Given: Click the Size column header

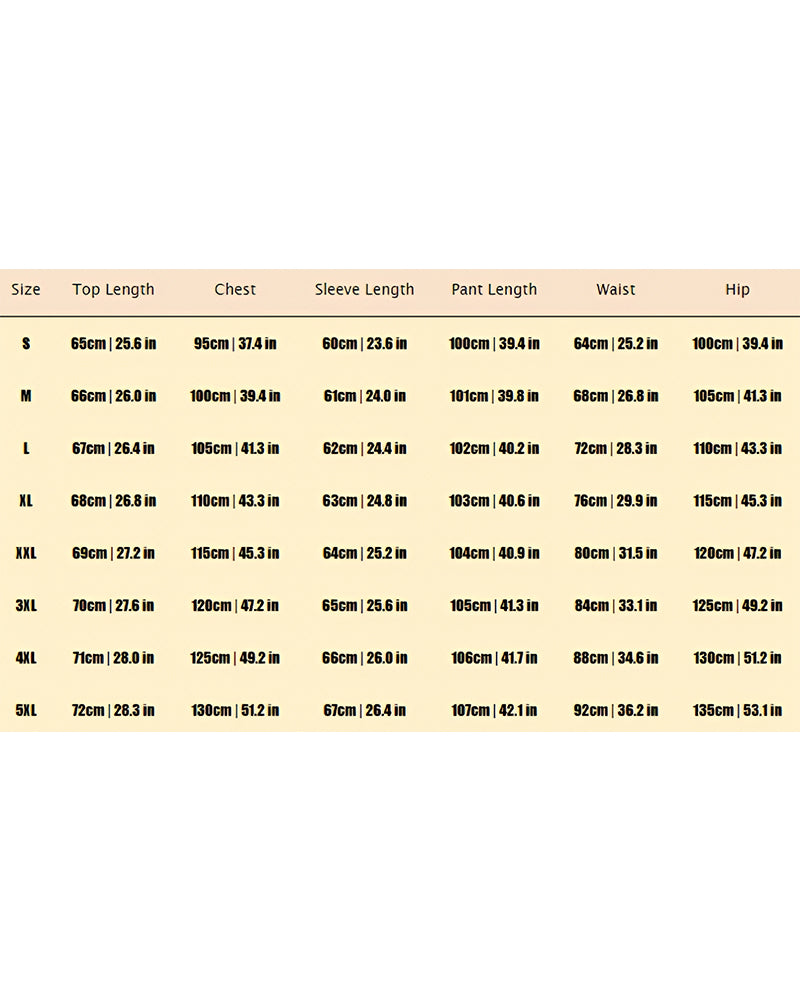Looking at the screenshot, I should pos(26,290).
